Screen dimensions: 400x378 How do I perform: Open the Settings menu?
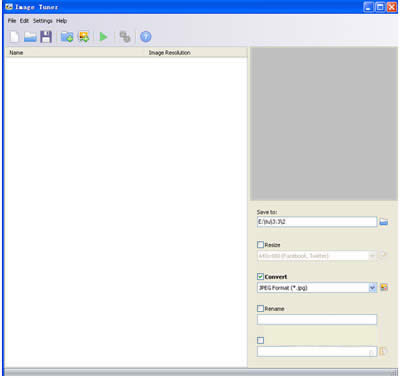tap(43, 21)
